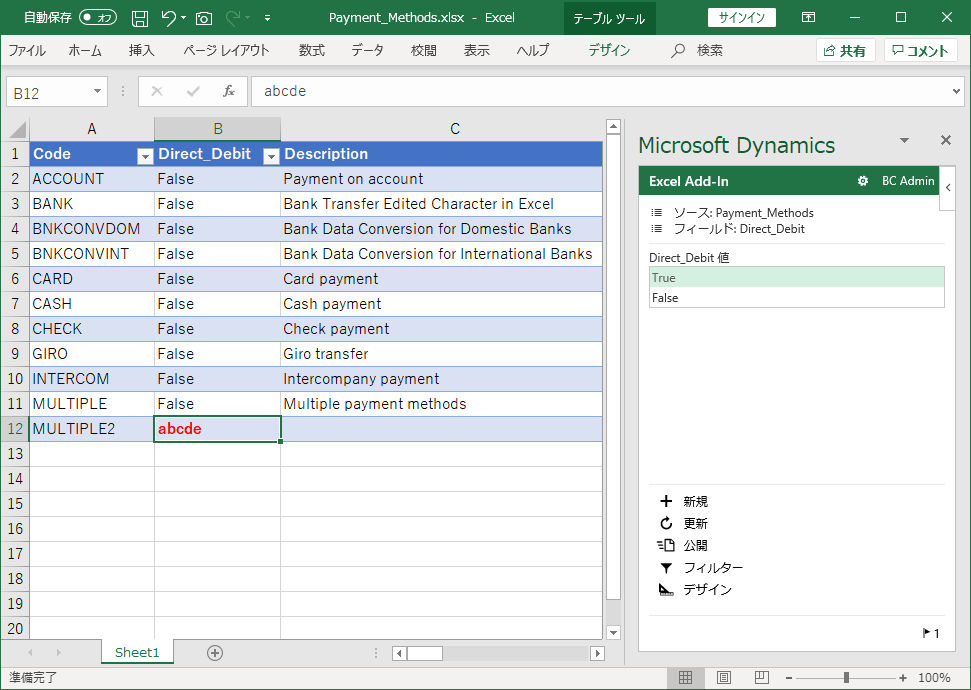Click the Undo arrow icon
This screenshot has height=690, width=971.
[168, 17]
